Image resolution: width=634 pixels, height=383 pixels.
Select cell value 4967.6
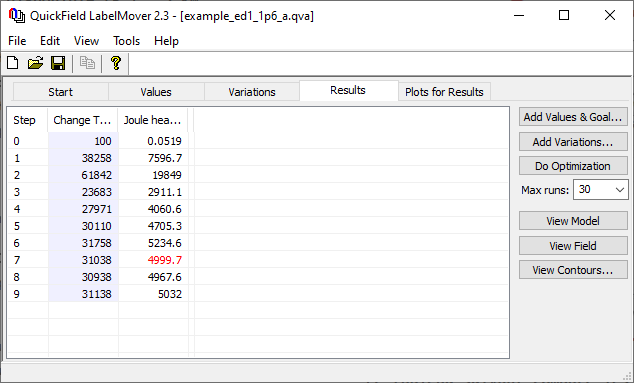(x=165, y=277)
